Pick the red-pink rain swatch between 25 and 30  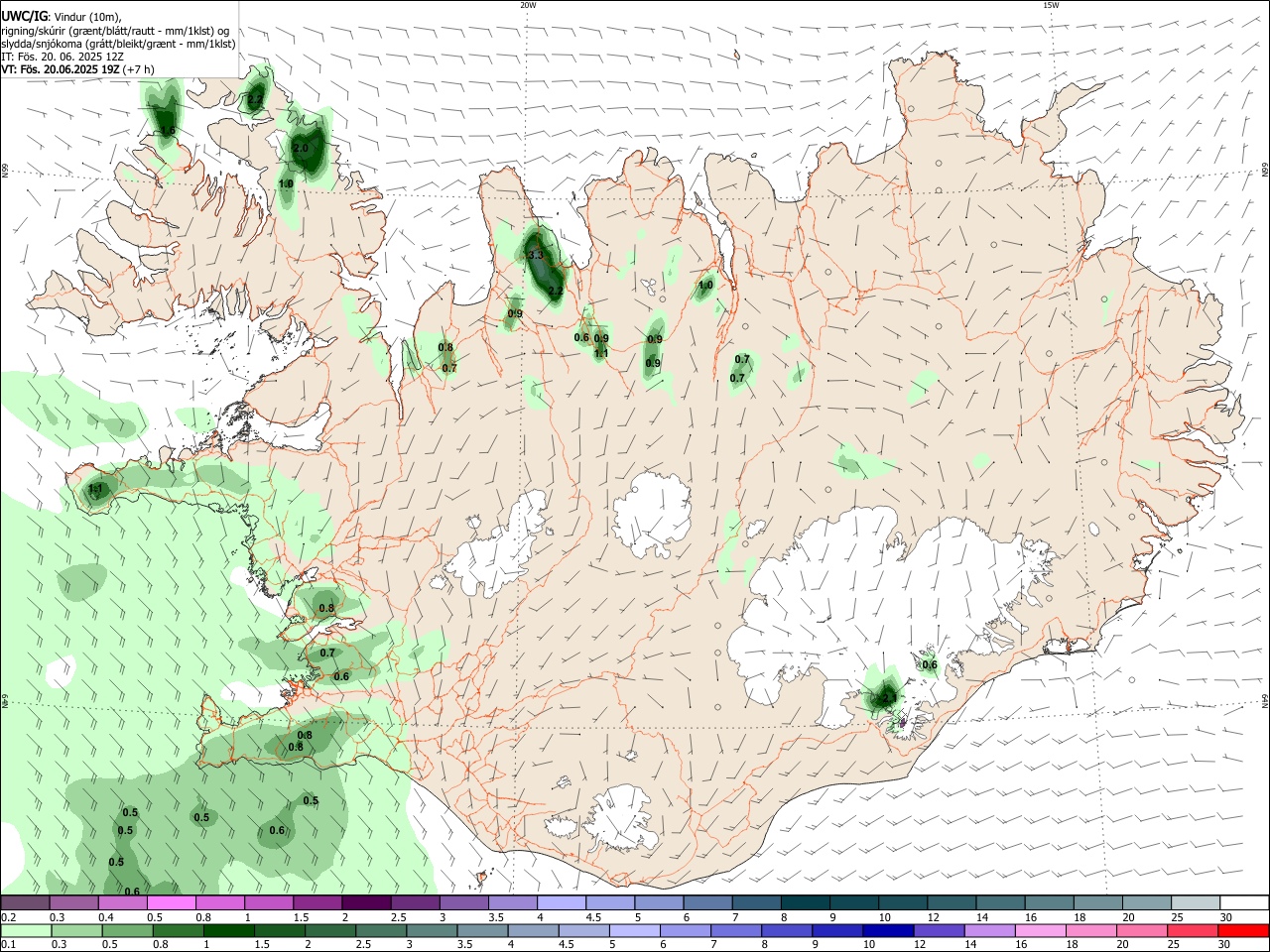pyautogui.click(x=1194, y=930)
